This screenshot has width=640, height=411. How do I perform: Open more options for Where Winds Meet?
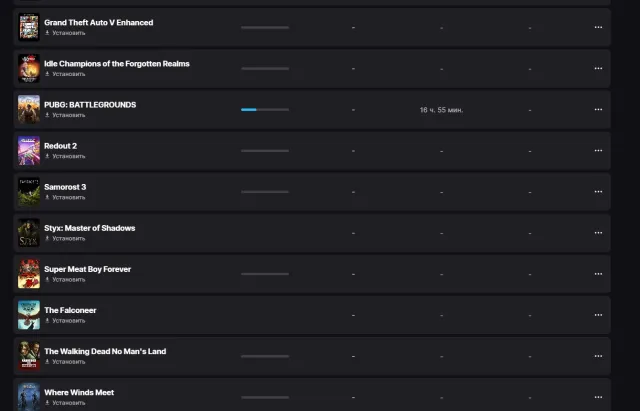click(598, 397)
